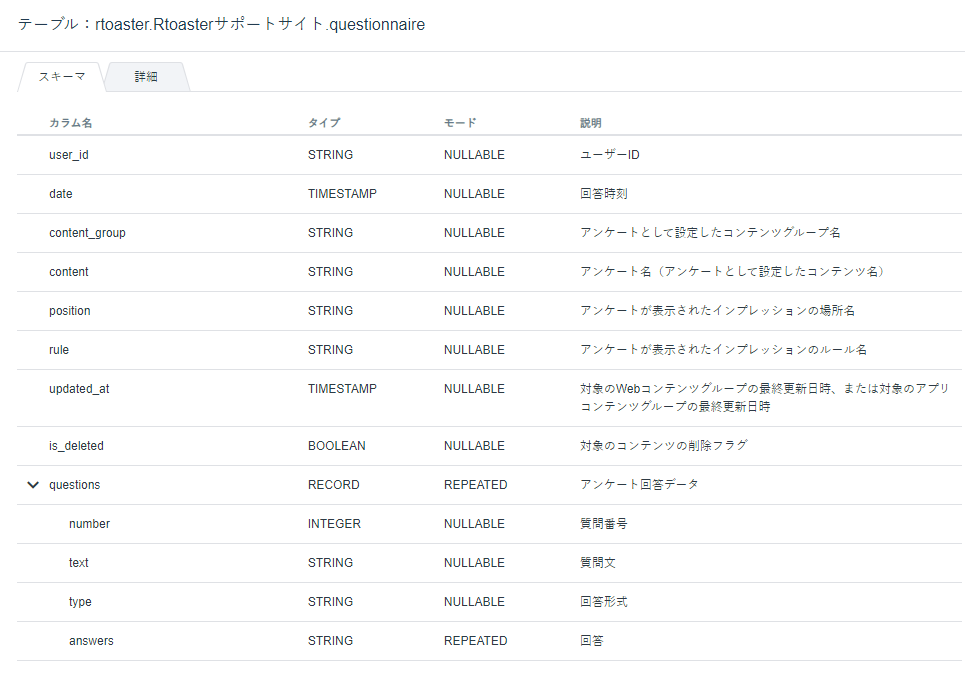Screen dimensions: 965x681
Task: Click the タイプ column header
Action: (x=324, y=123)
